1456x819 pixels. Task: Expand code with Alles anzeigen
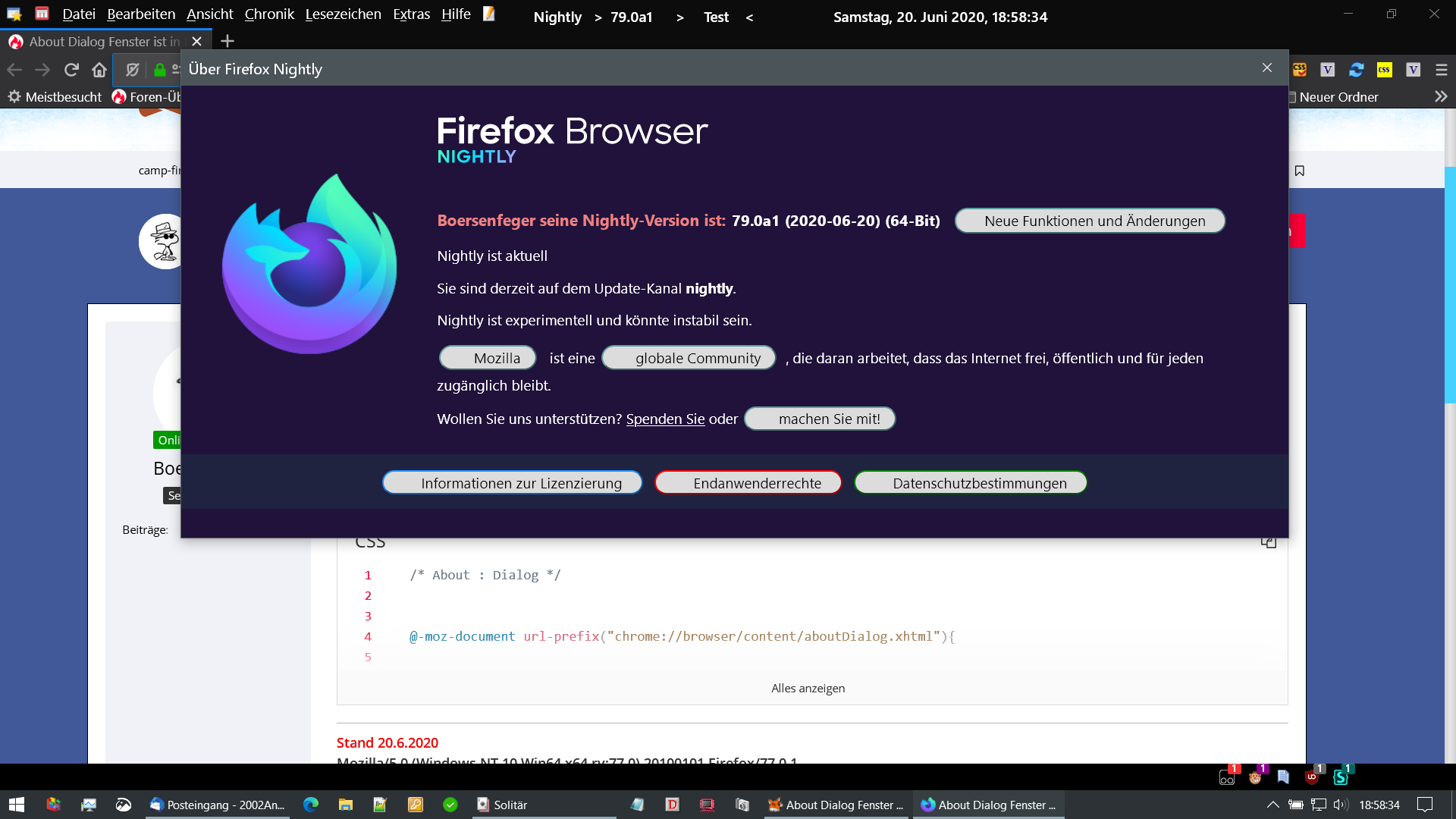[x=808, y=688]
